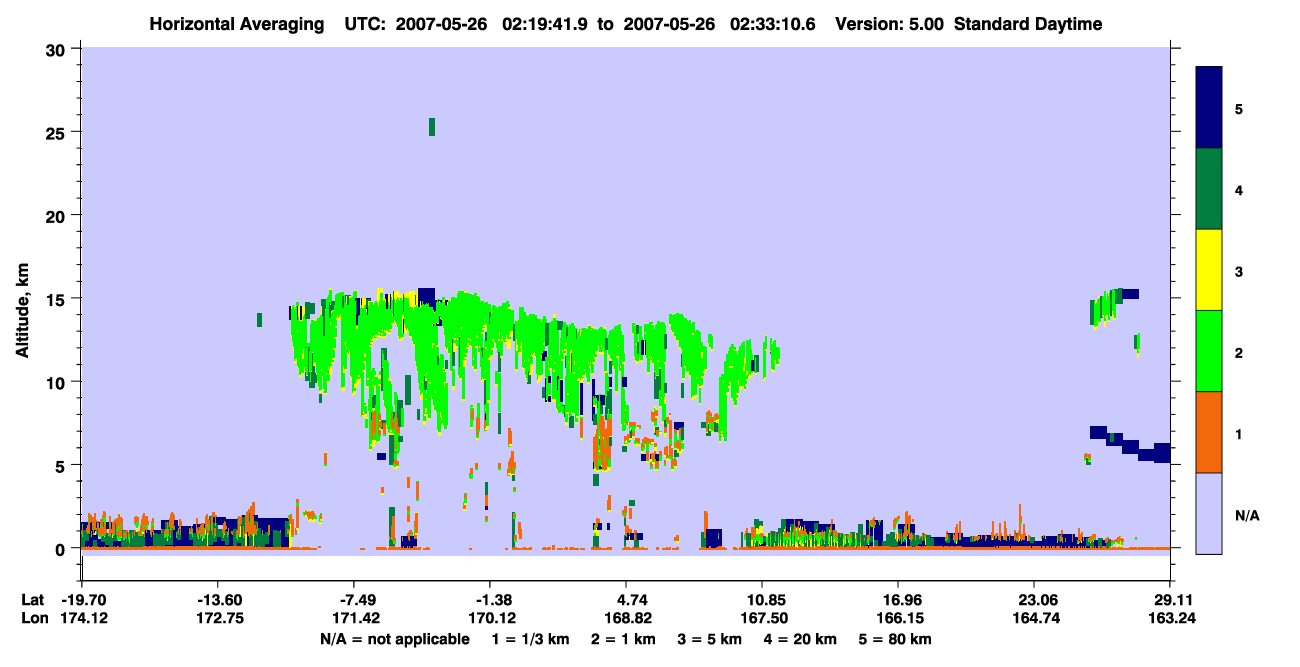Click the colorbar label '4'
The image size is (1300, 667).
pyautogui.click(x=1239, y=190)
